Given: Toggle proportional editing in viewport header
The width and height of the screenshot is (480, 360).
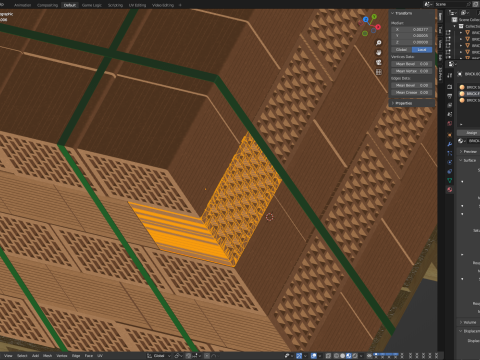Looking at the screenshot, I should point(207,356).
